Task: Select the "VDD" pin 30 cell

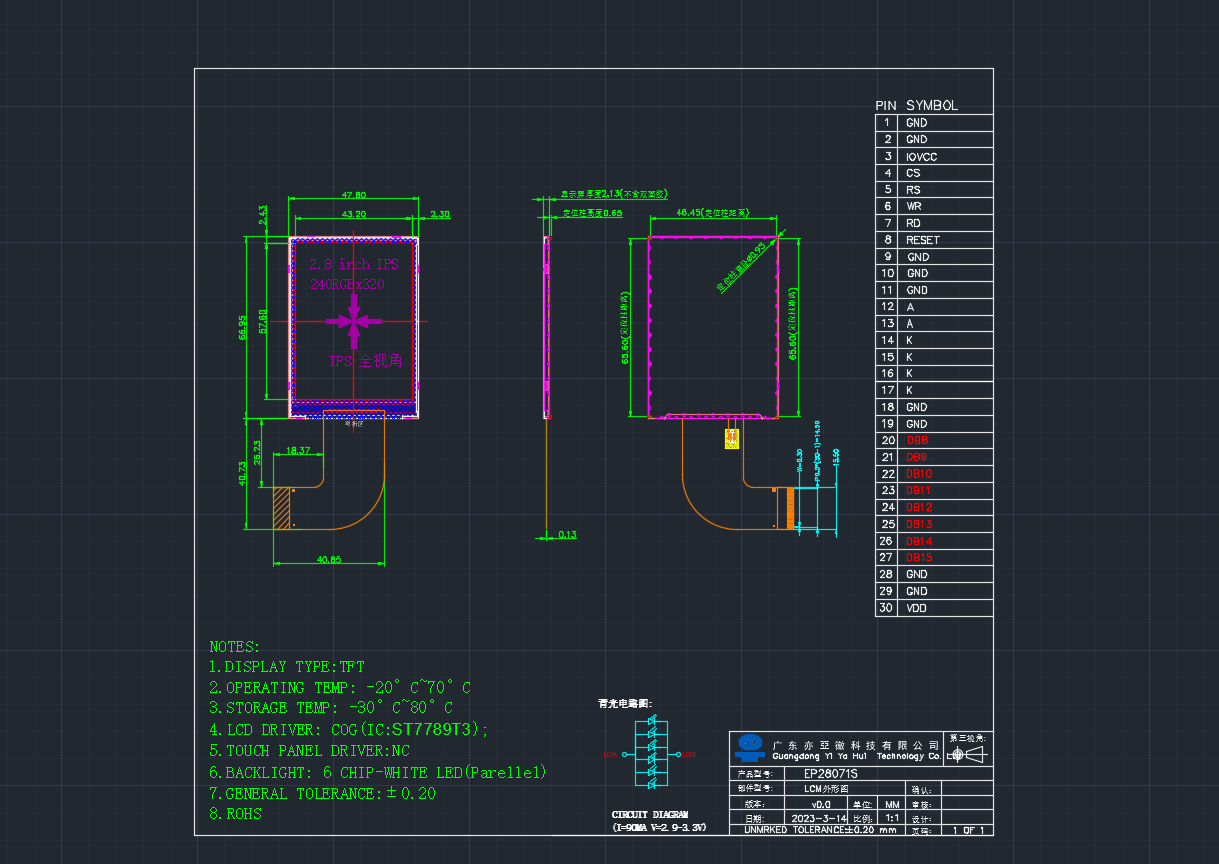Action: click(946, 608)
